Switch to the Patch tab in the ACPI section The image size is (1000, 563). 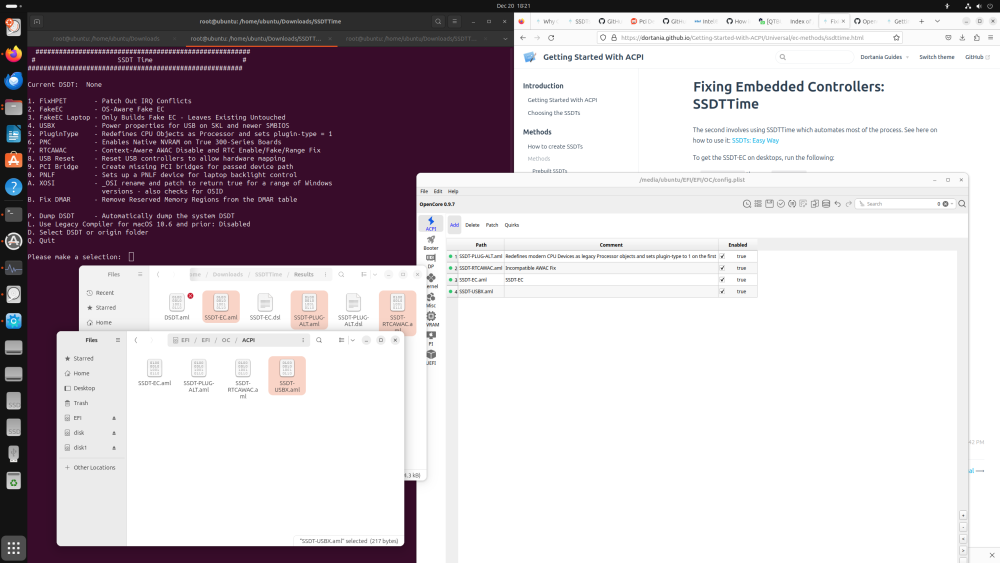pyautogui.click(x=492, y=225)
